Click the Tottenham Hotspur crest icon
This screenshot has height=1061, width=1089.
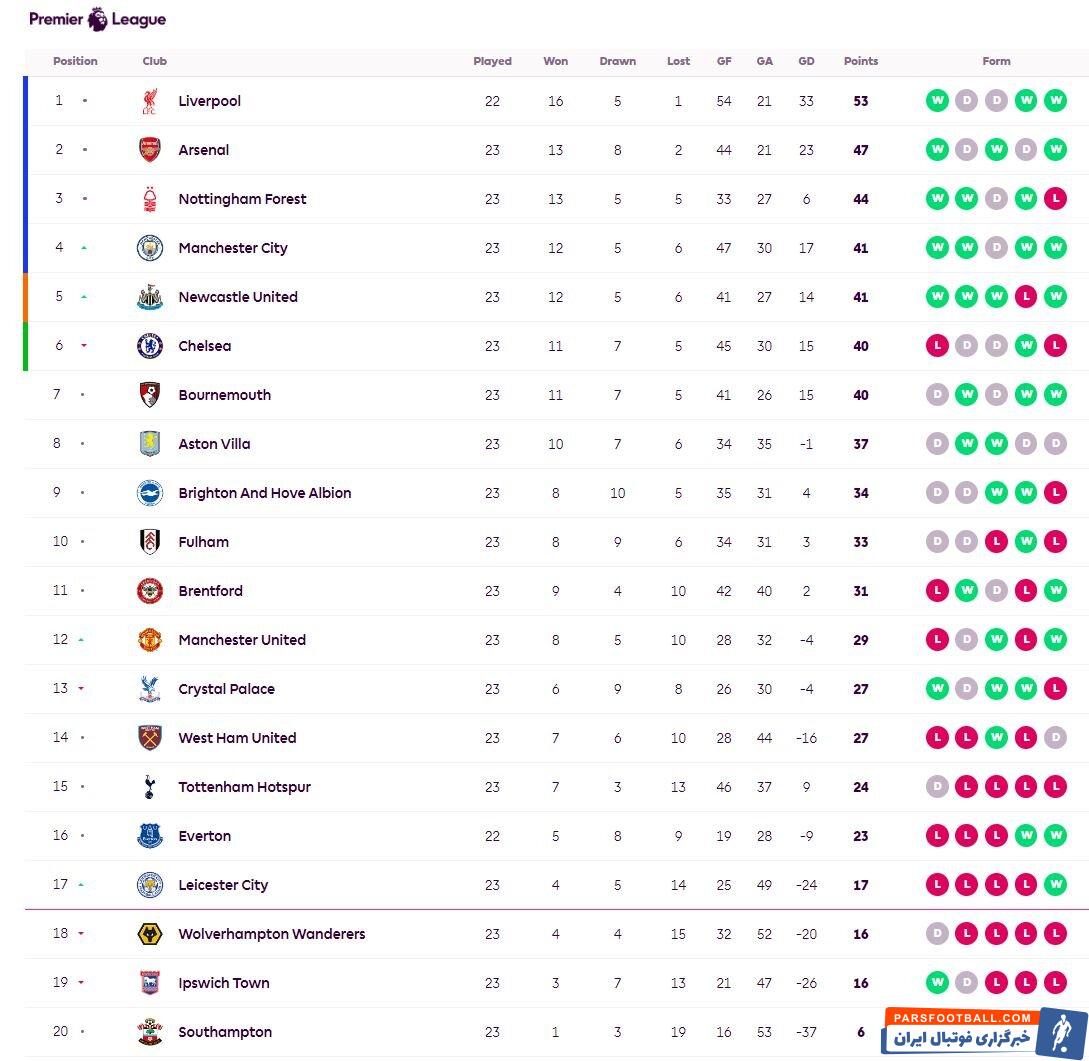[149, 787]
